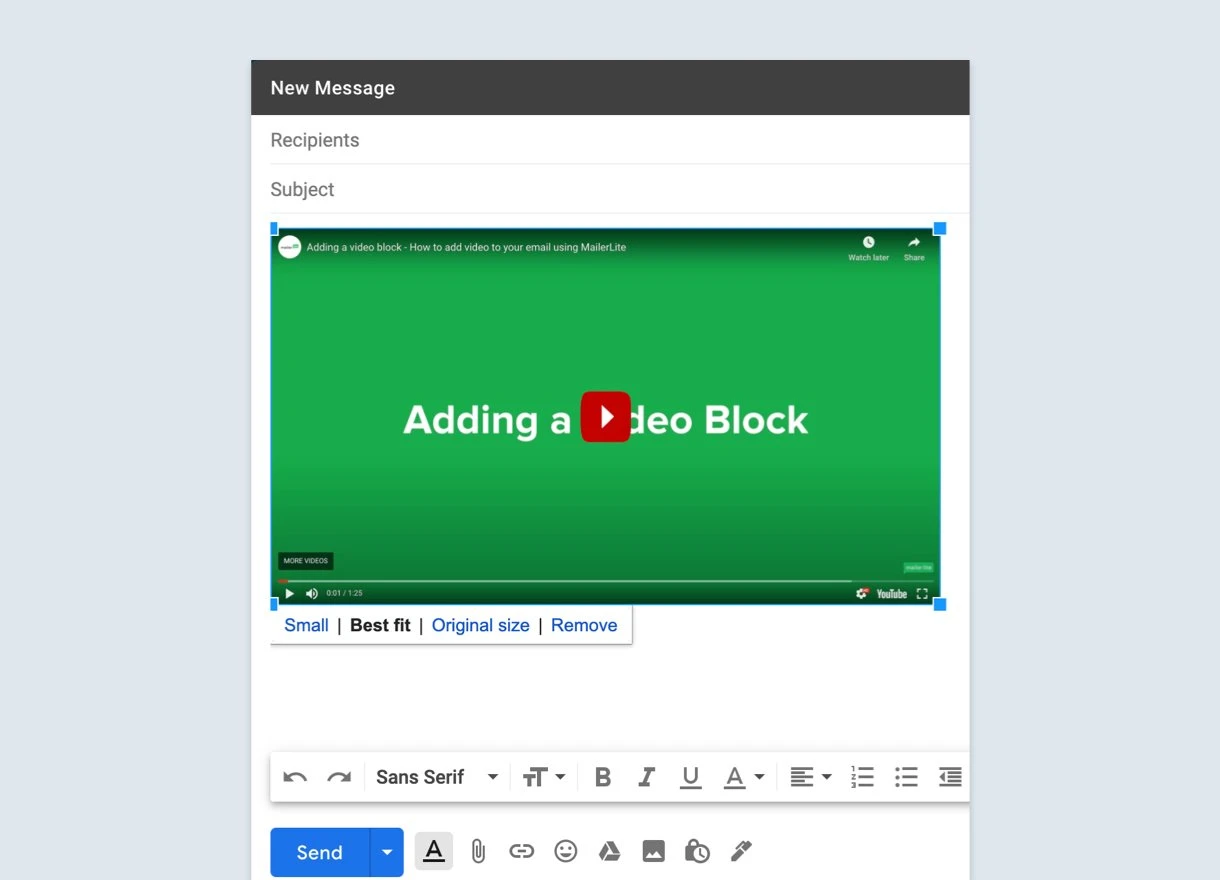Undo the last action
This screenshot has height=880, width=1220.
[295, 777]
